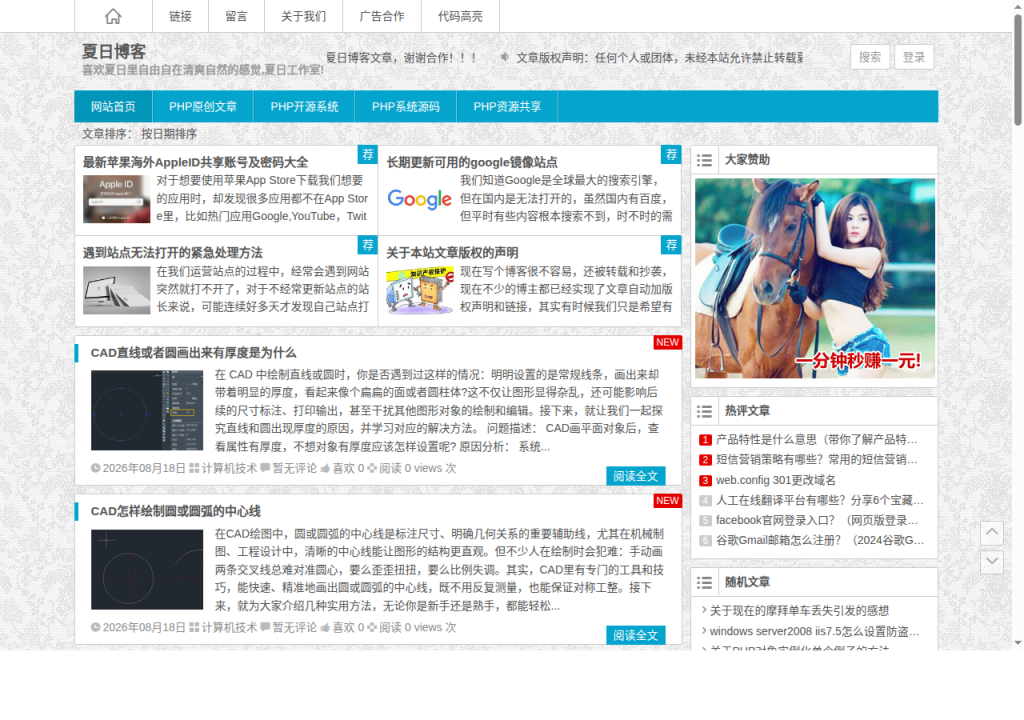Jump to page top with the up-arrow button
This screenshot has width=1024, height=720.
(x=991, y=533)
